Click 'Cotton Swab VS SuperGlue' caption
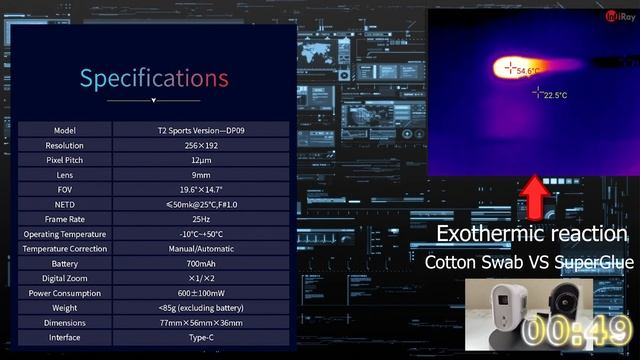640x360 pixels. pos(529,262)
